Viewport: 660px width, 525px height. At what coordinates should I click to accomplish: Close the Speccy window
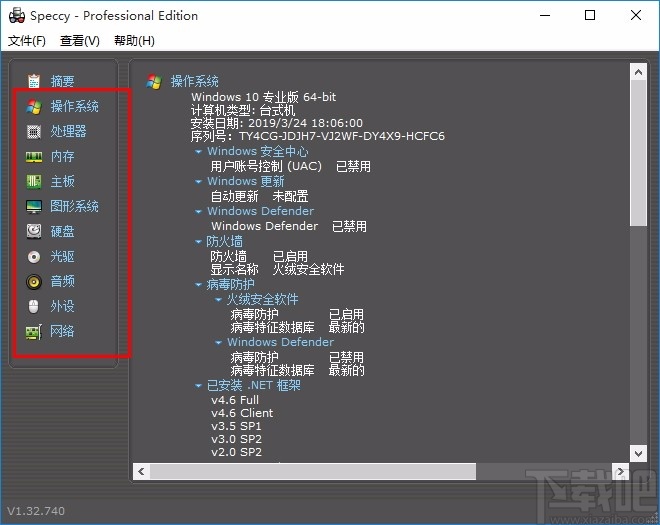636,16
